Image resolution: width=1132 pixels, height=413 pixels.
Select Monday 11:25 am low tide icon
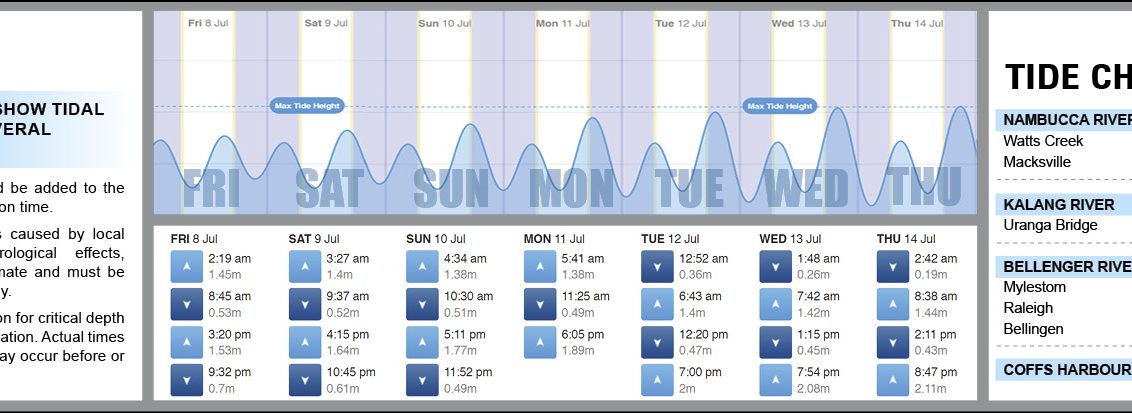[x=540, y=304]
